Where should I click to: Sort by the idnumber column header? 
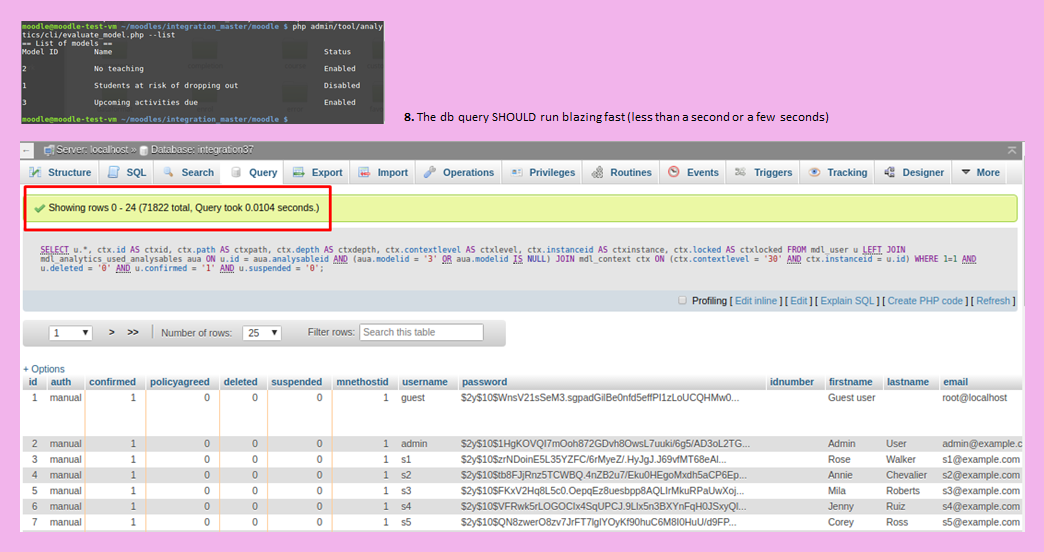(792, 382)
